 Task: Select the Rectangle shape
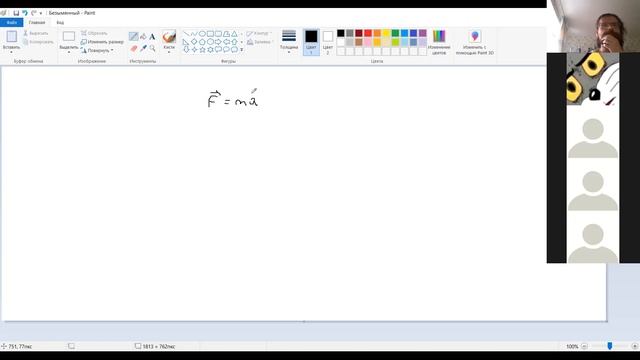coord(210,33)
